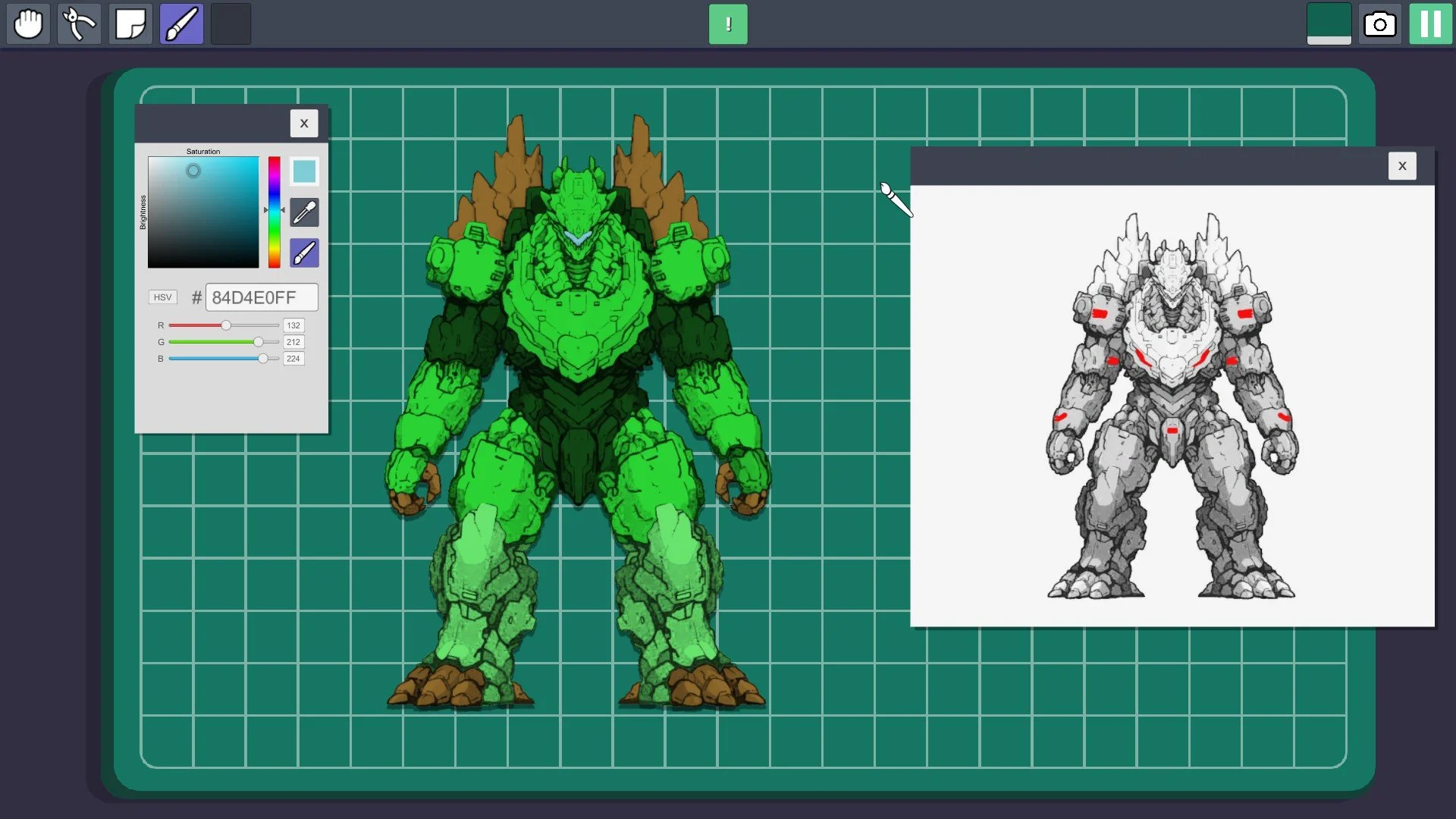Click the hex code input showing 84D4E0FF

click(261, 297)
